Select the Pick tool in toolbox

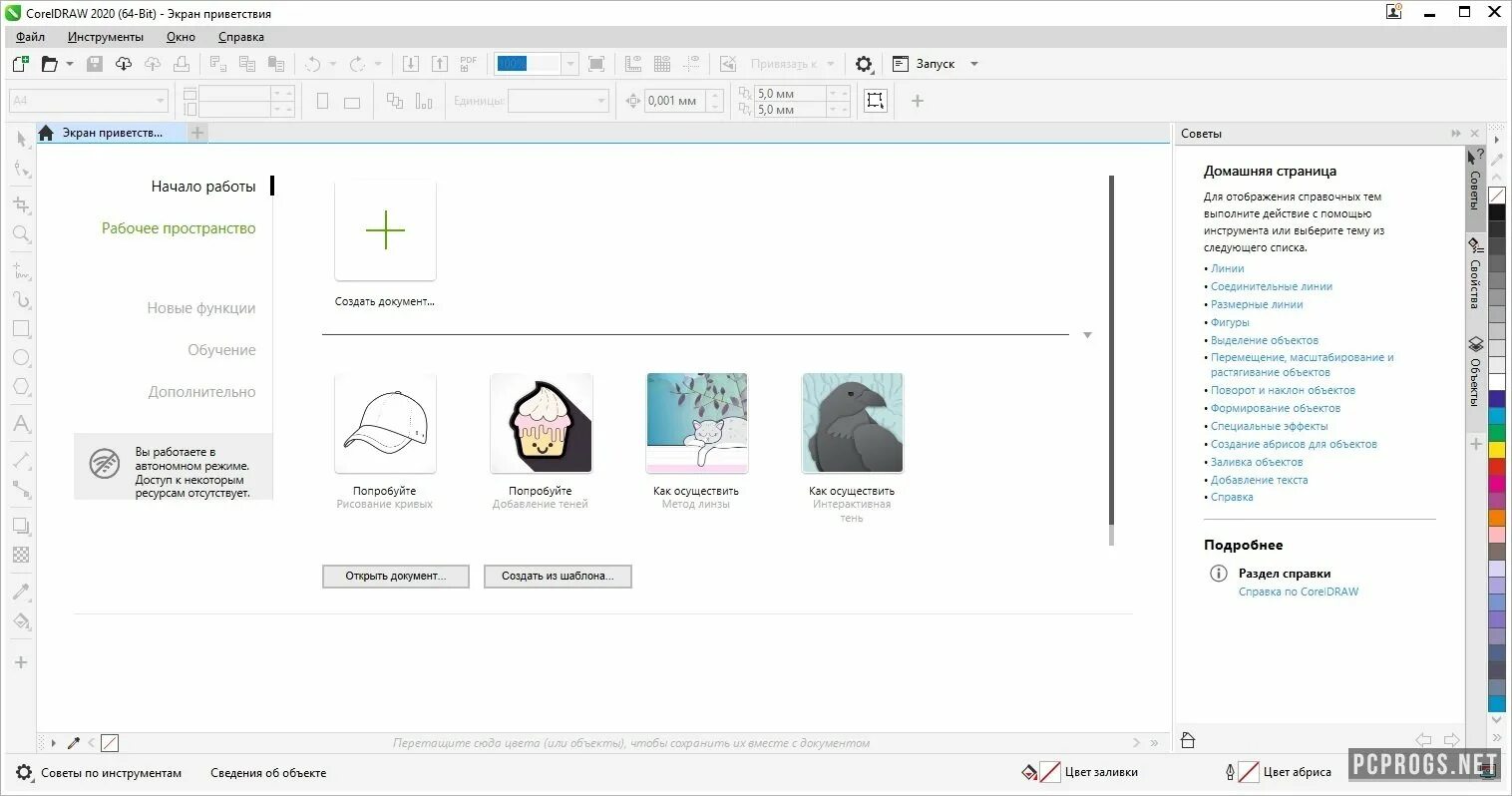click(21, 139)
